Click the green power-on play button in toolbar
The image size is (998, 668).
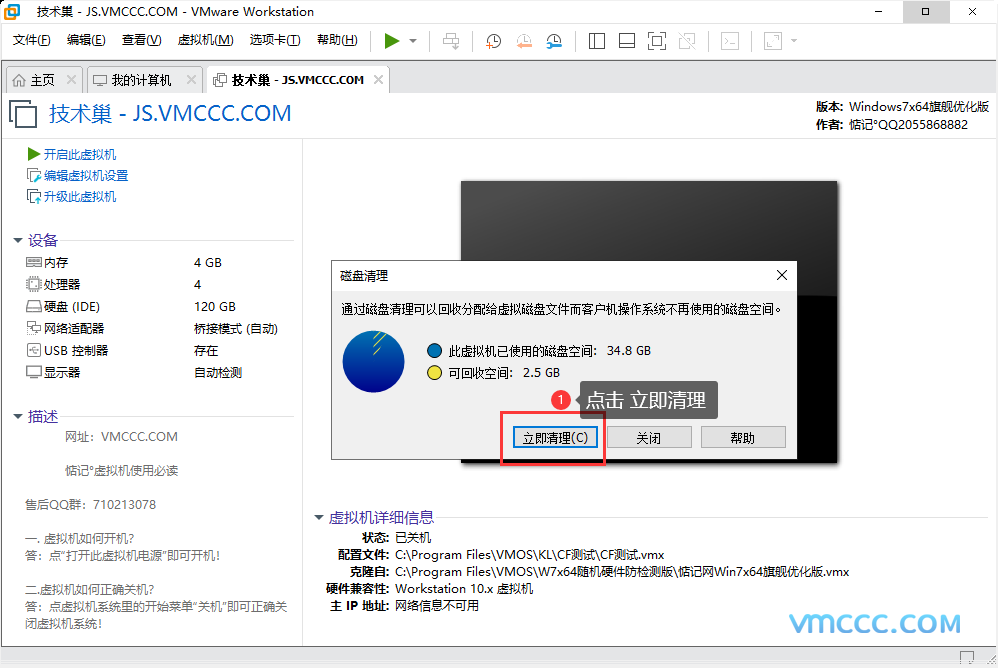pyautogui.click(x=391, y=41)
